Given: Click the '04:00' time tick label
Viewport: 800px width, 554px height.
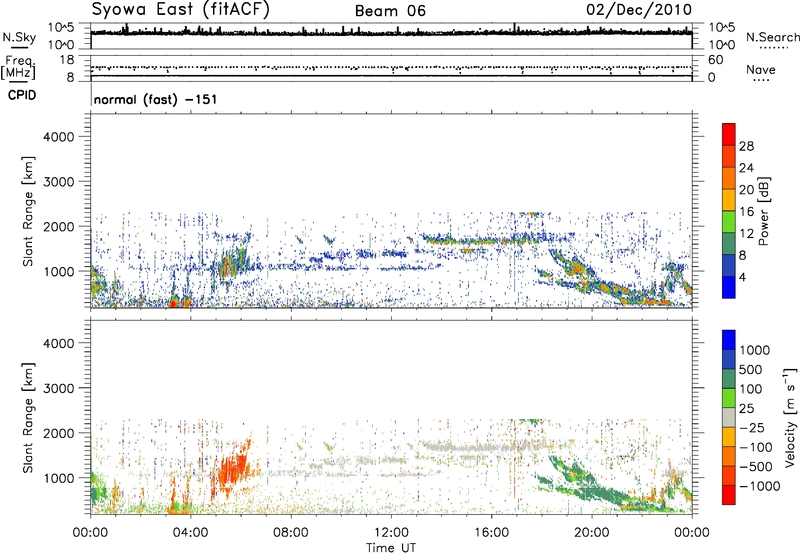Looking at the screenshot, I should click(190, 533).
